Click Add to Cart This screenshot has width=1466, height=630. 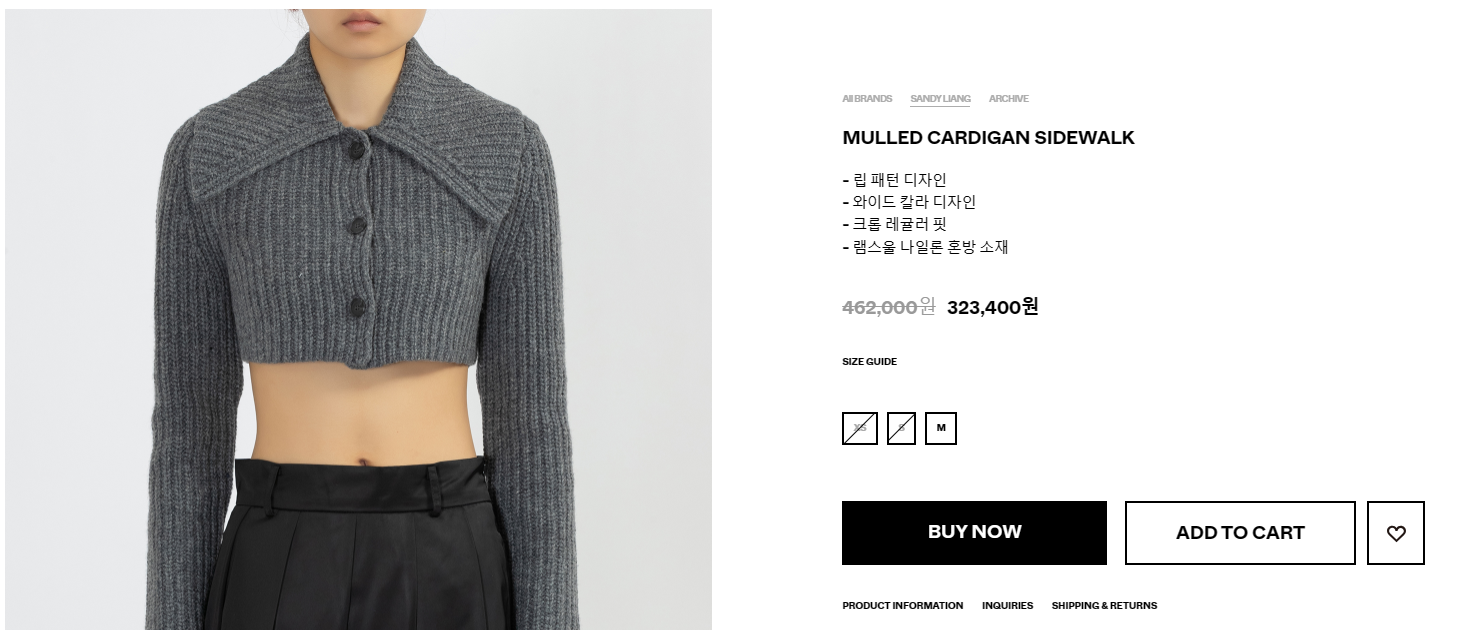tap(1240, 533)
